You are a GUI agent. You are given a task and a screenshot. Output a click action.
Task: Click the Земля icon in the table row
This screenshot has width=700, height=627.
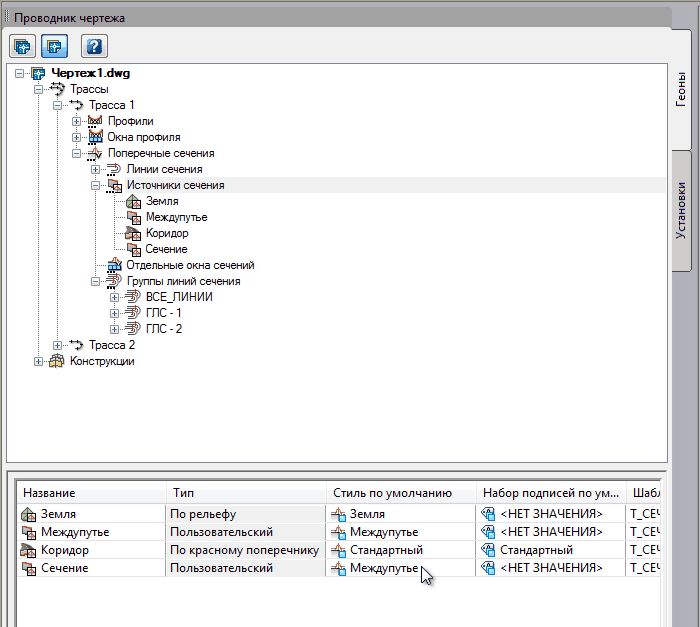click(x=28, y=514)
